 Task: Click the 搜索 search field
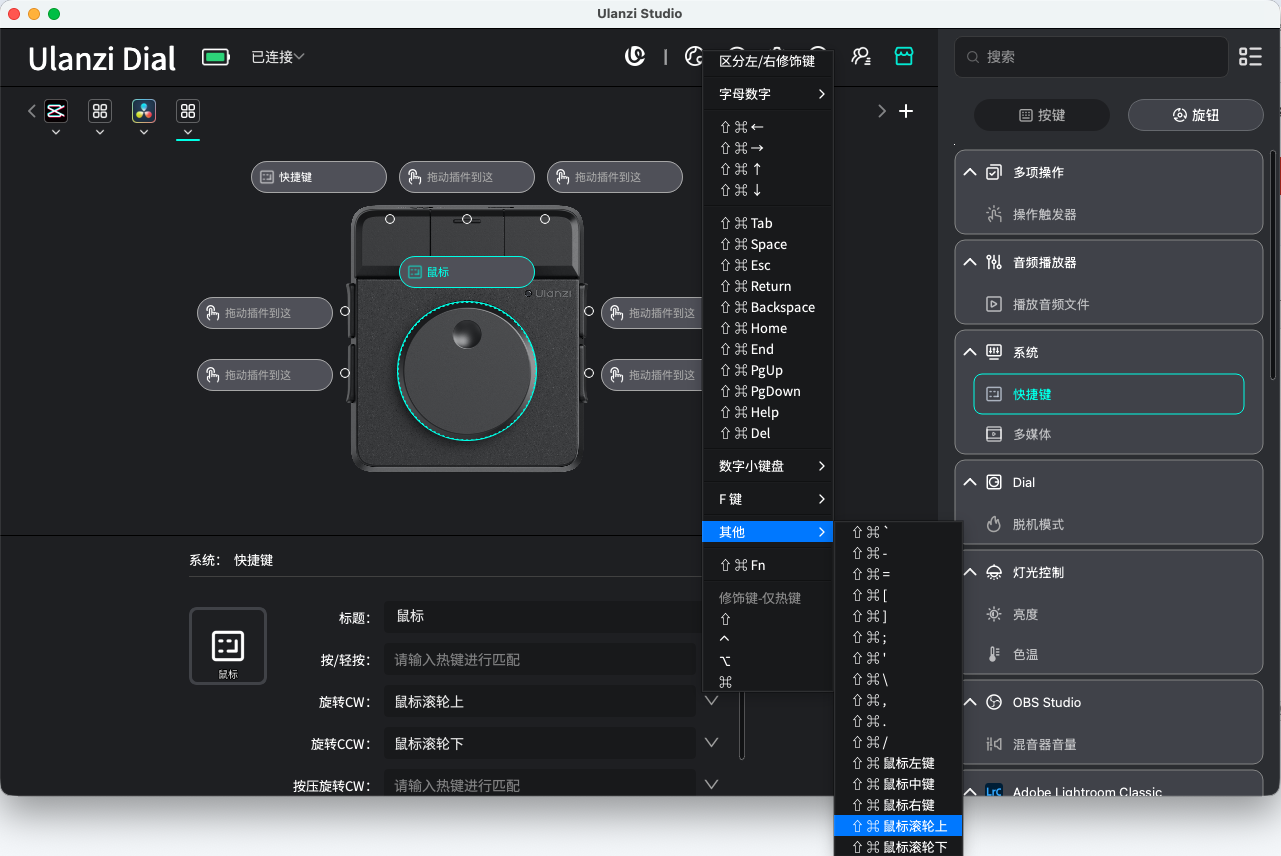pyautogui.click(x=1091, y=57)
